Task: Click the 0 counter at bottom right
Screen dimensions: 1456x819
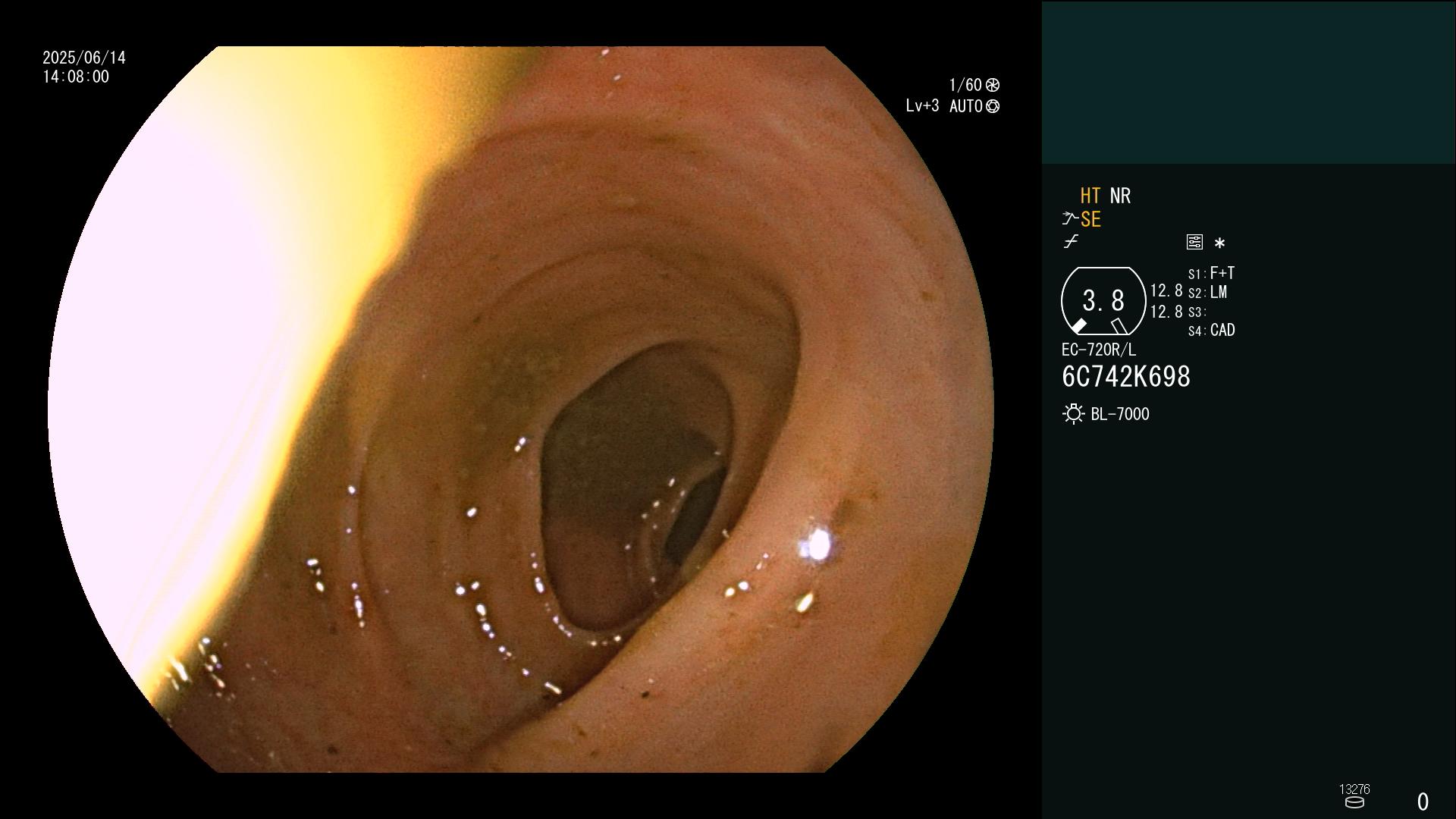Action: (x=1423, y=802)
